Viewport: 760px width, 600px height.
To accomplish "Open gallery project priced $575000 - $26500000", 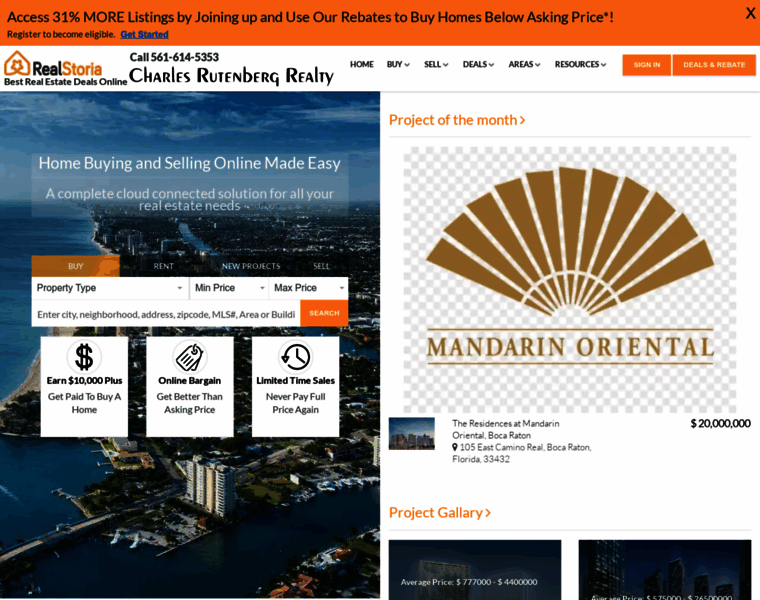I will tap(665, 570).
